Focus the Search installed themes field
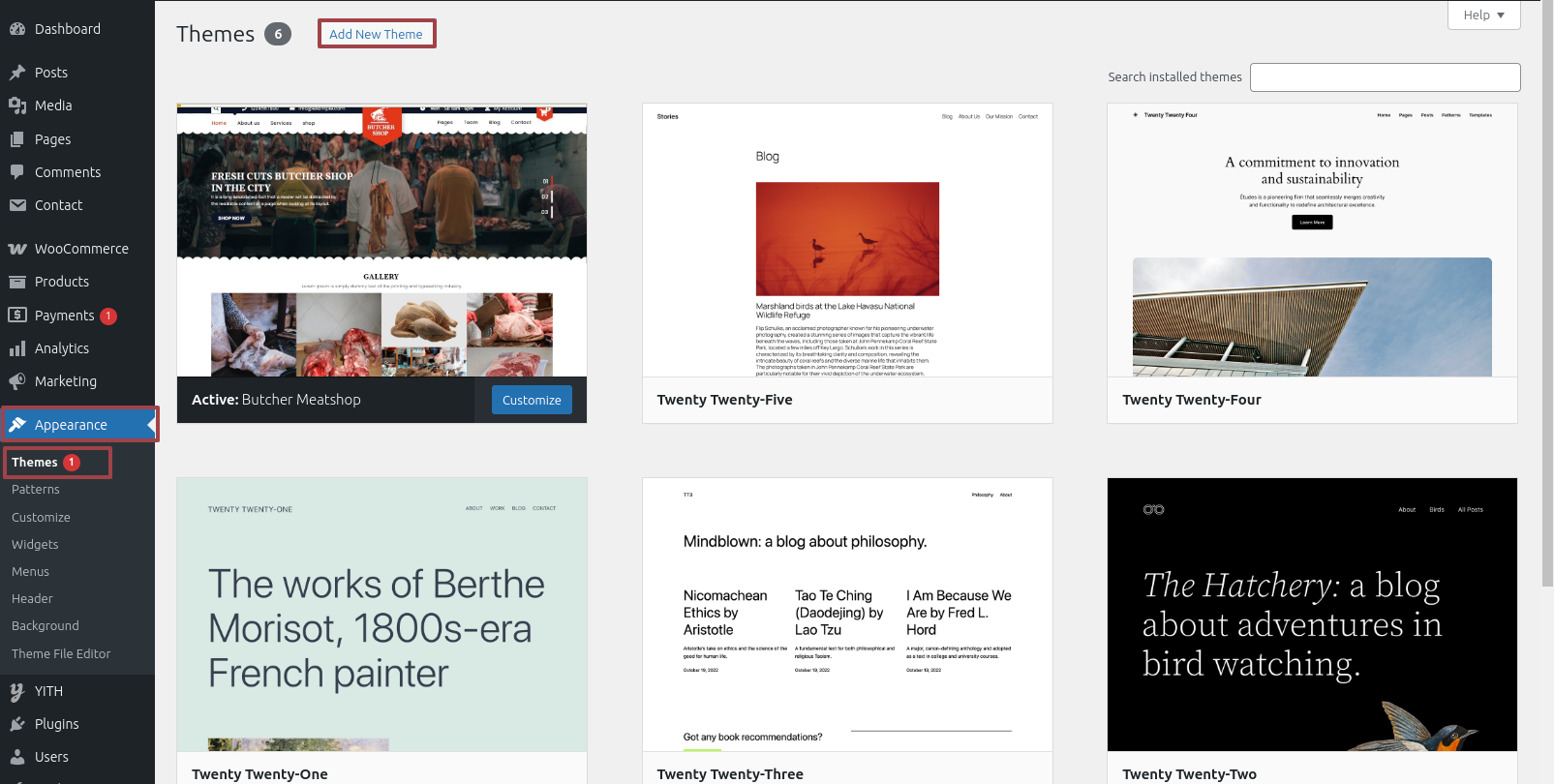The width and height of the screenshot is (1554, 784). pyautogui.click(x=1385, y=77)
